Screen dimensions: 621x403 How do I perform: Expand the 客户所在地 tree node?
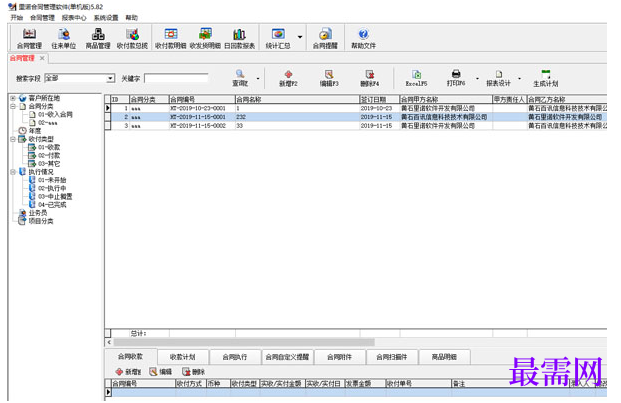[x=13, y=98]
